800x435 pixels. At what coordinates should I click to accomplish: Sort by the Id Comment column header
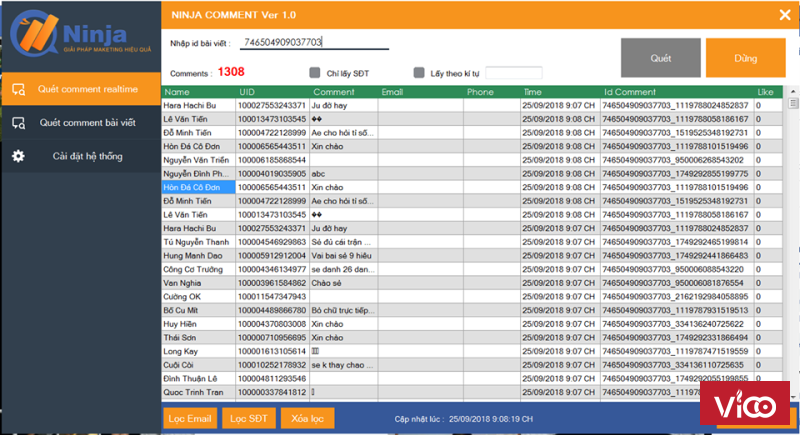pyautogui.click(x=678, y=92)
